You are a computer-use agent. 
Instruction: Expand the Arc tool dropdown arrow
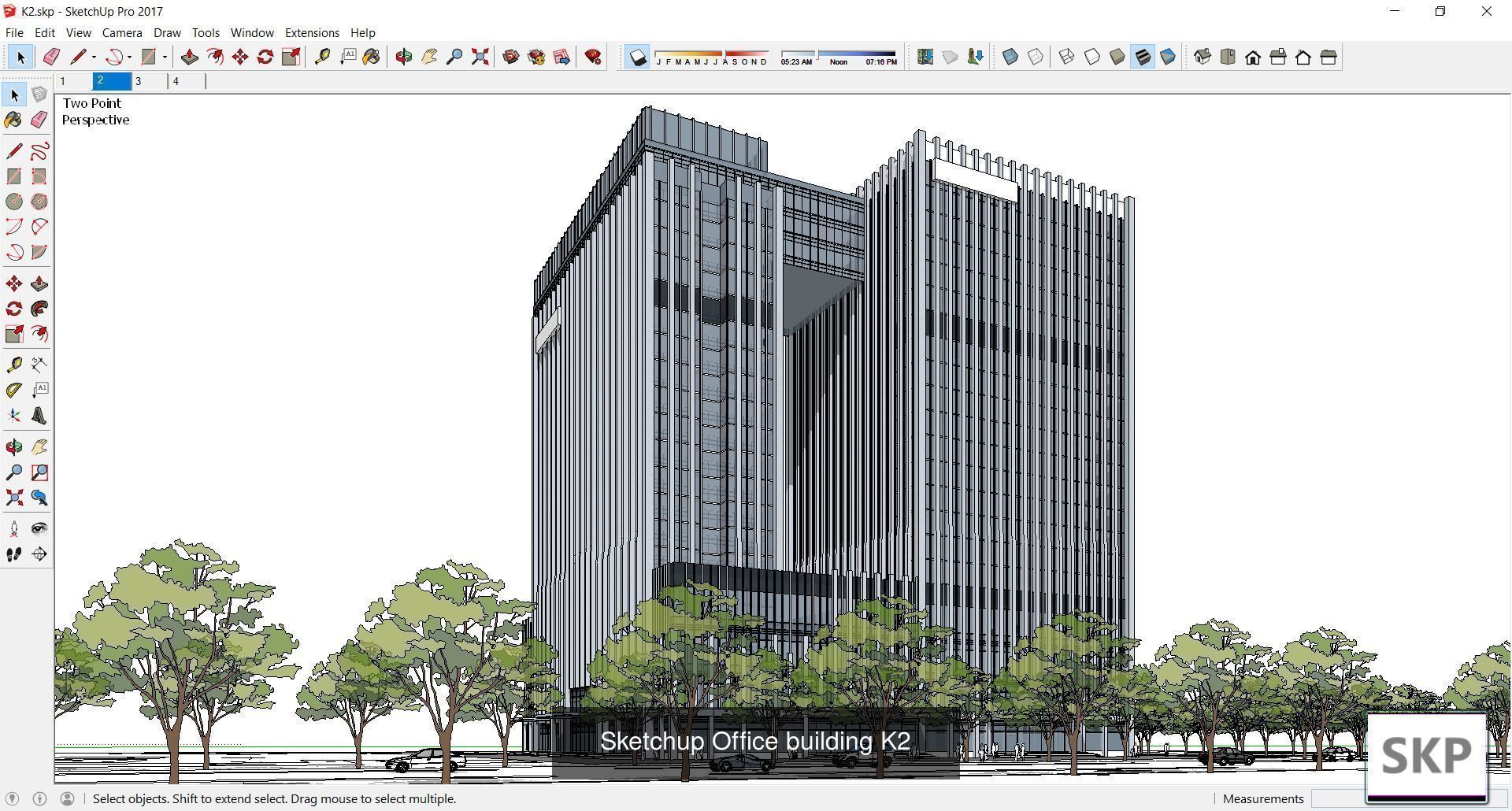pyautogui.click(x=129, y=57)
